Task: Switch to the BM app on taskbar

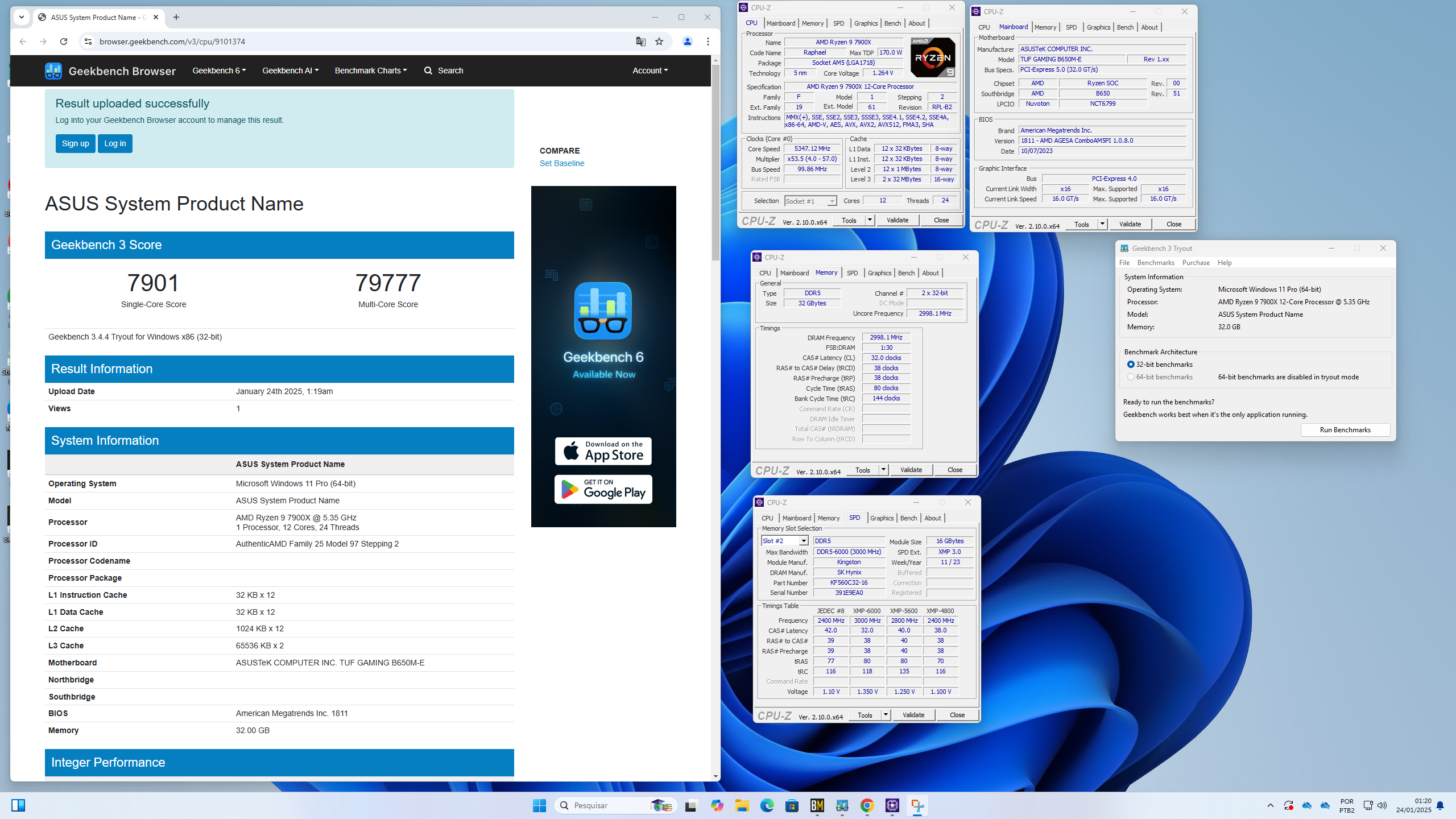Action: point(817,805)
